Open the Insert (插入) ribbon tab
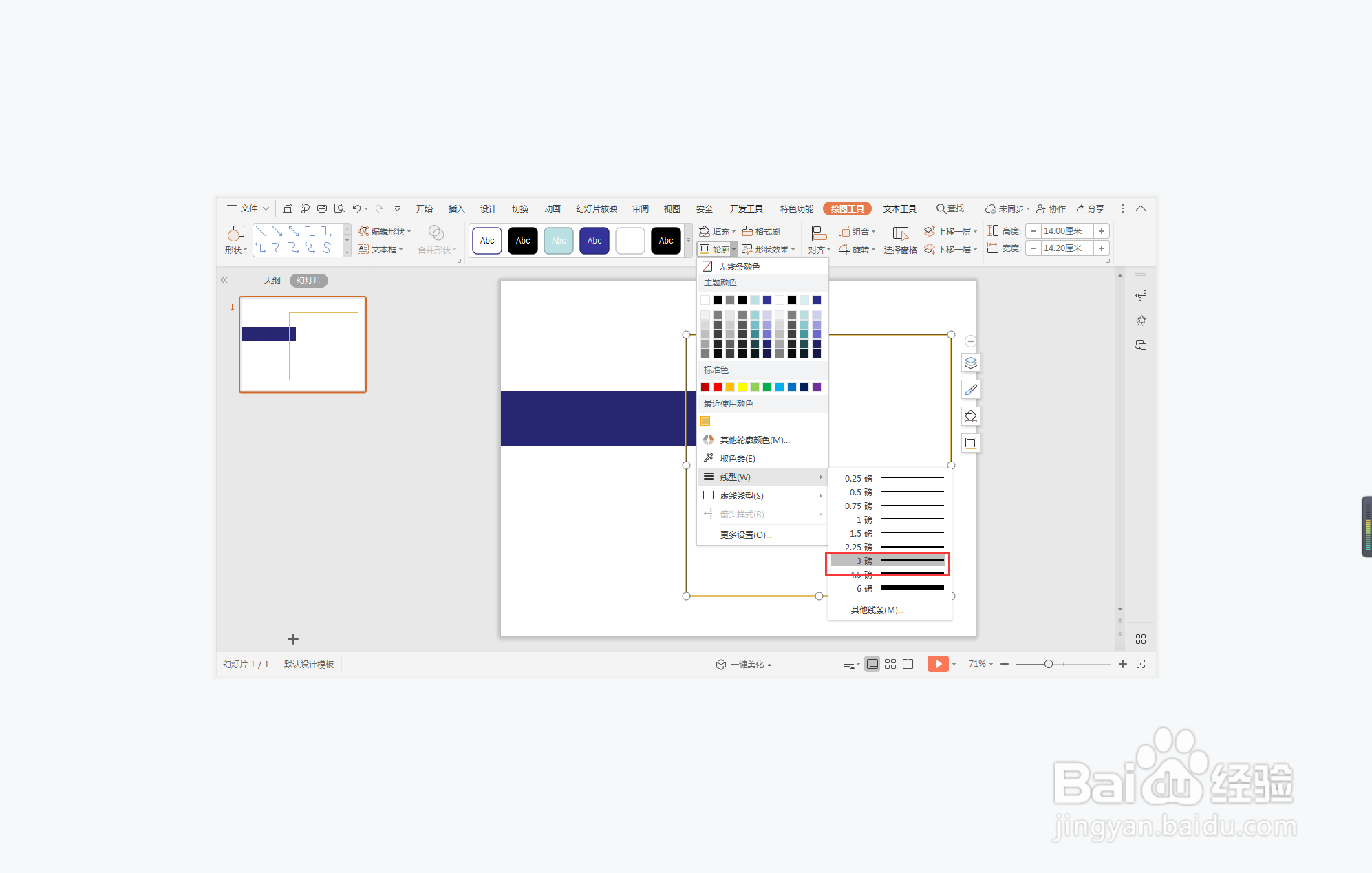Image resolution: width=1372 pixels, height=873 pixels. point(456,208)
